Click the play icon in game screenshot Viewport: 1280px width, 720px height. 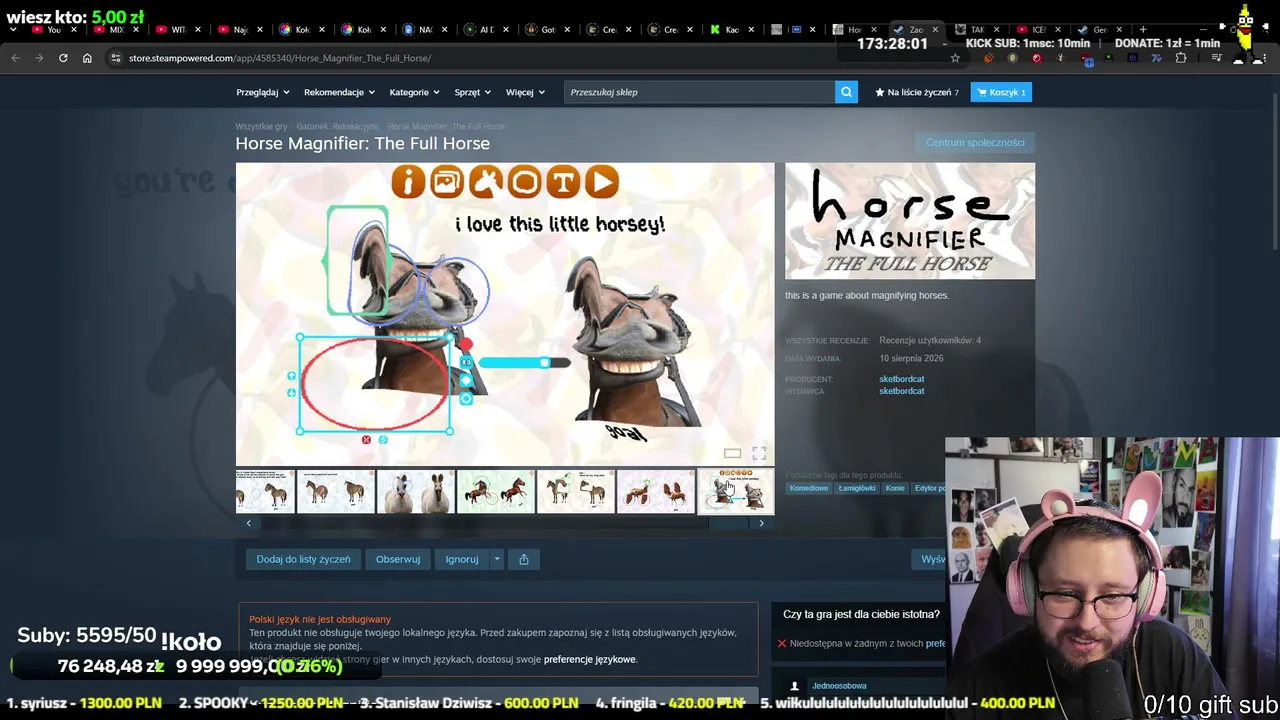click(601, 182)
